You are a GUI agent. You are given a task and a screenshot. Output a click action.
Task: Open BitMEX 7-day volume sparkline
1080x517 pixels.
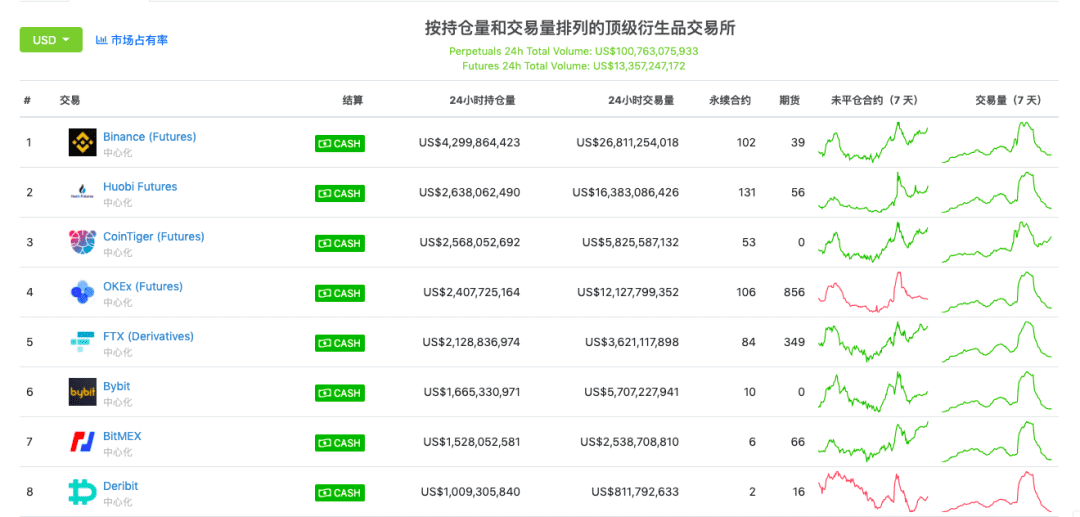click(x=997, y=442)
